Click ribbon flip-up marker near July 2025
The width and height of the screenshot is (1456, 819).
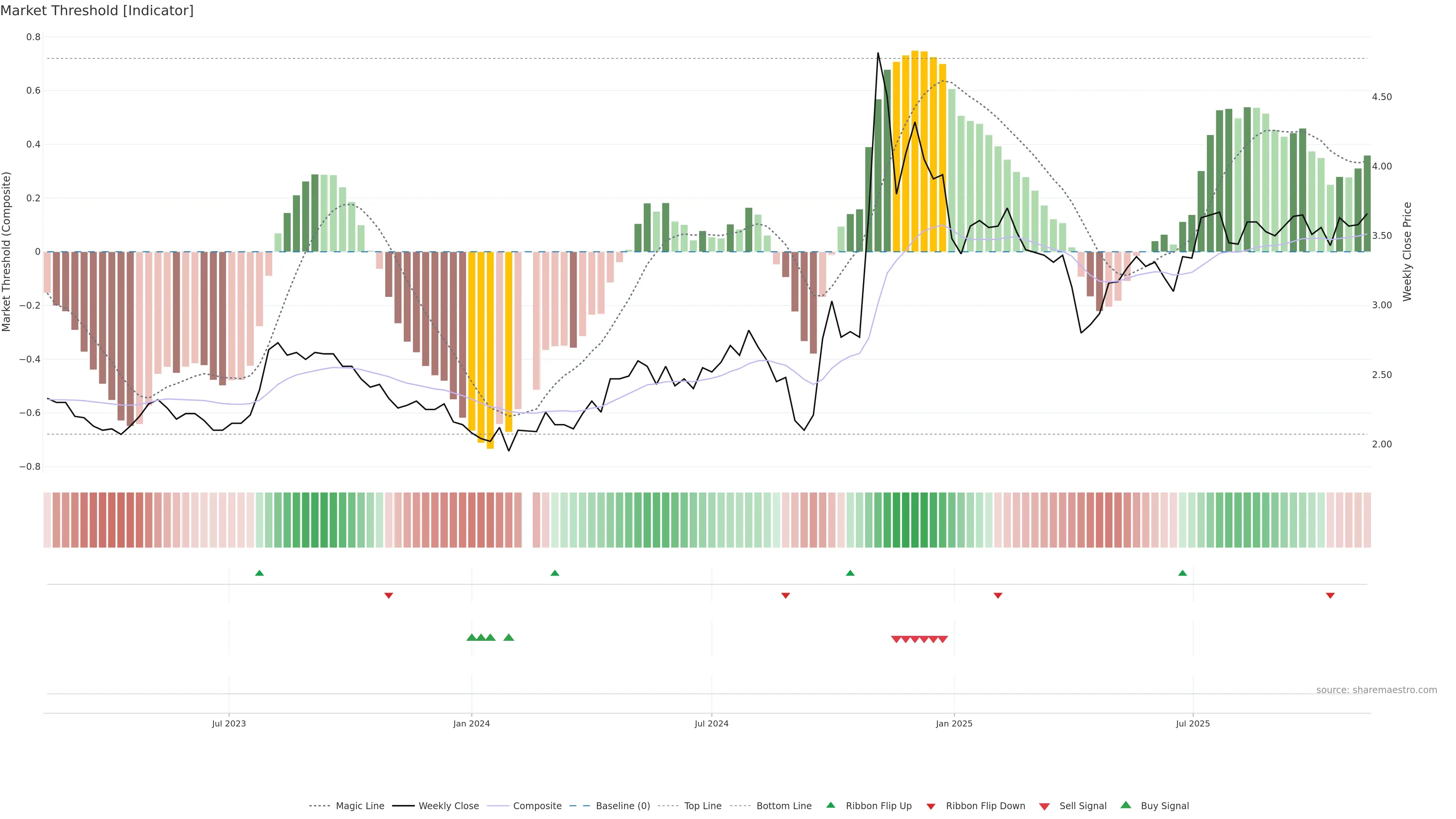coord(1183,573)
